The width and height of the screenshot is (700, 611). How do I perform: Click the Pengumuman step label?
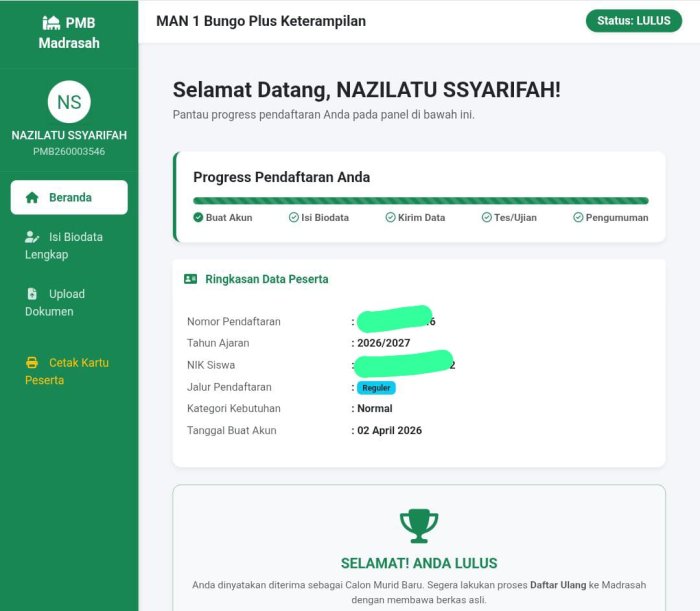[617, 217]
